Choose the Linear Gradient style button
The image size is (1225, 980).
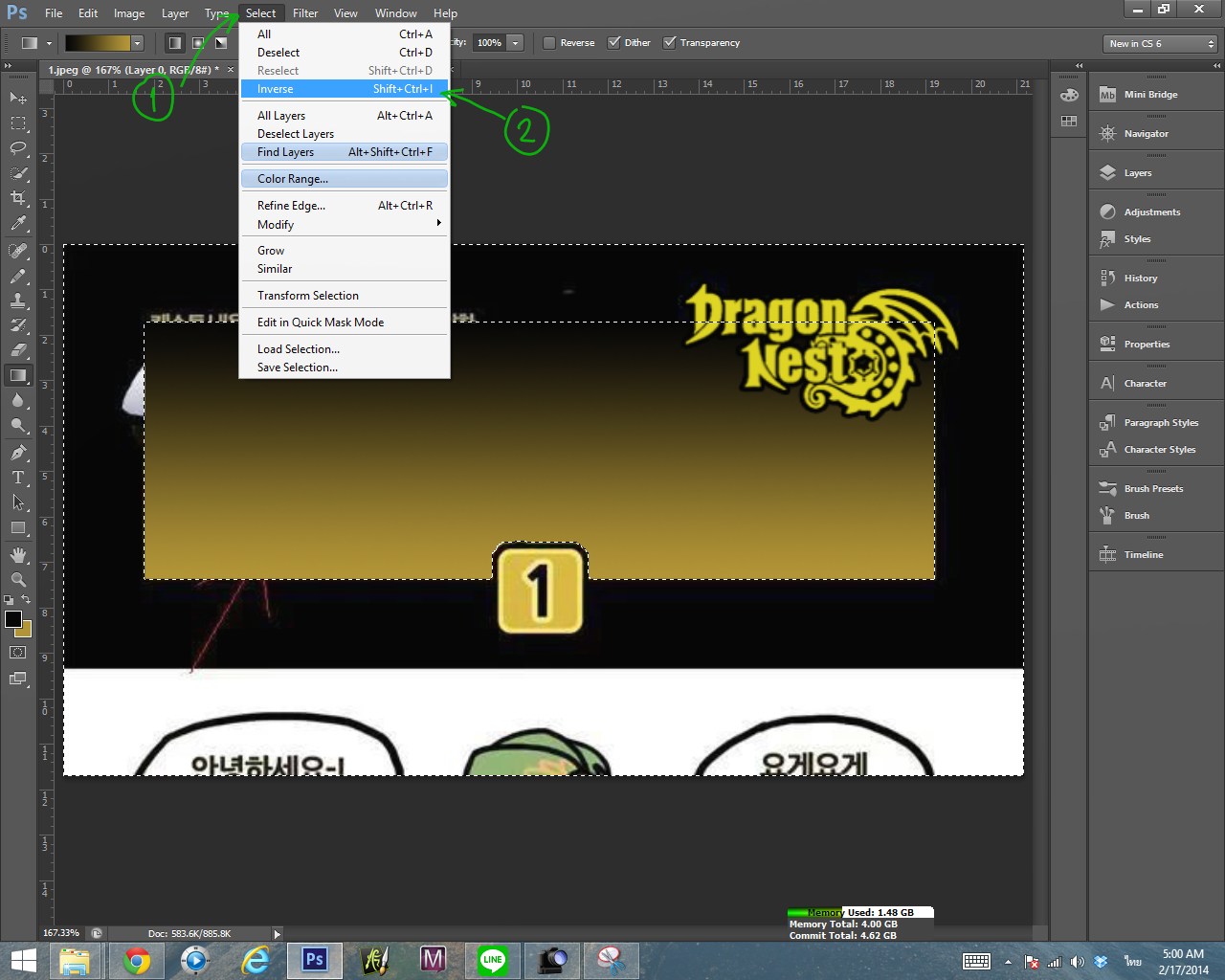point(174,43)
